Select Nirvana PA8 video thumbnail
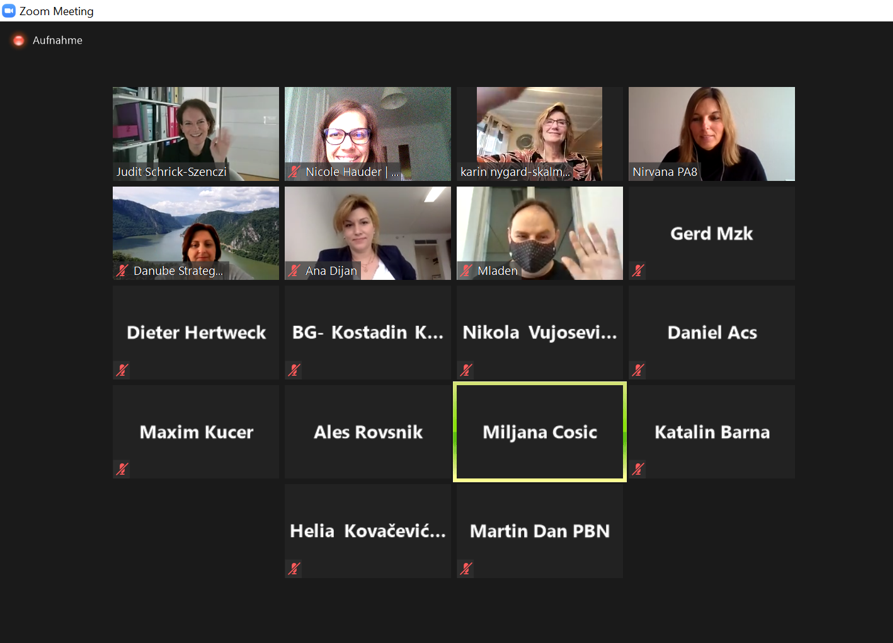 pyautogui.click(x=712, y=134)
